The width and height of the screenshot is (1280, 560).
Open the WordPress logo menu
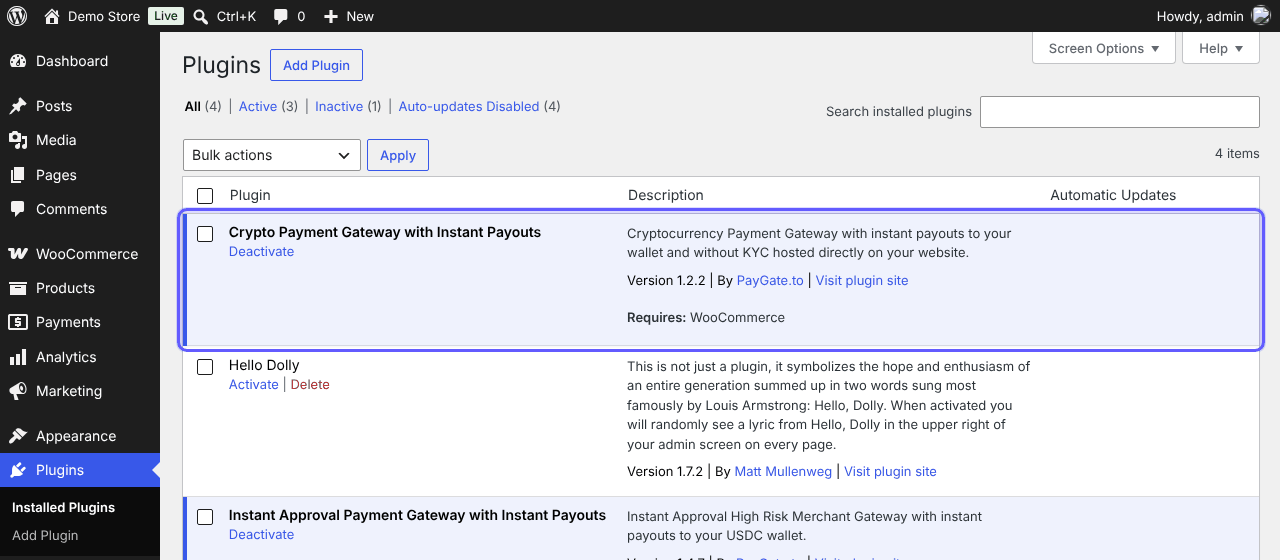(17, 16)
